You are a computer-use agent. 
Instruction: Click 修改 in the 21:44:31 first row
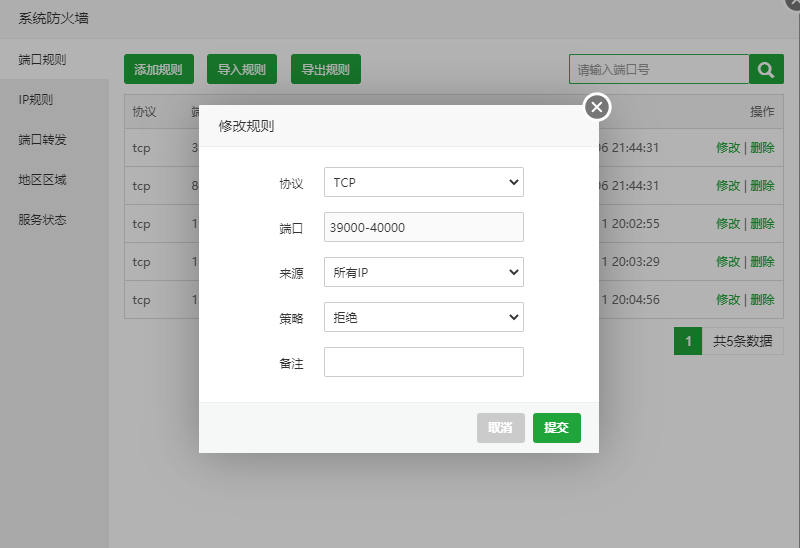click(728, 148)
